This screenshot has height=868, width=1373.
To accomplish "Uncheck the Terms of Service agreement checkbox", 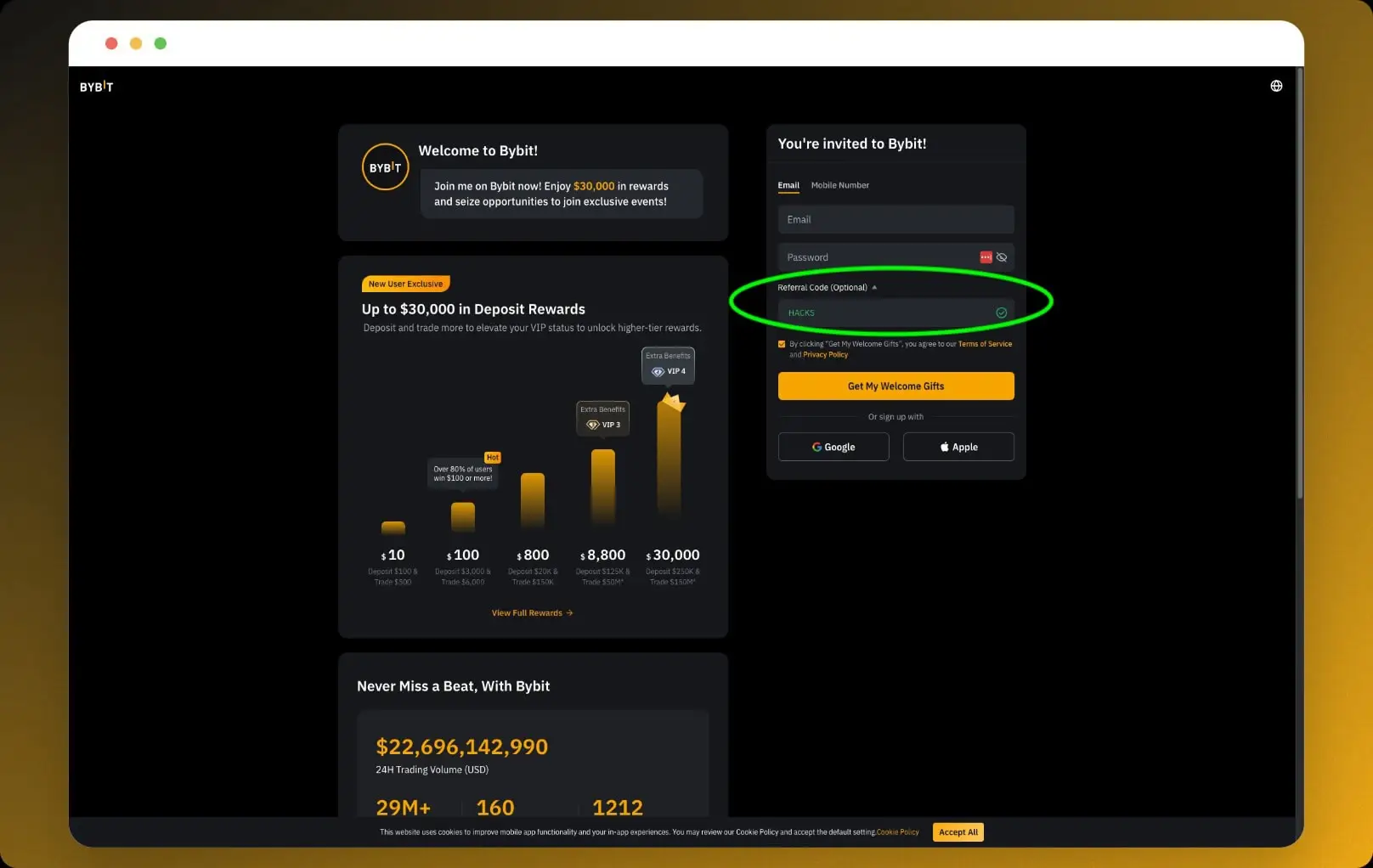I will (782, 344).
